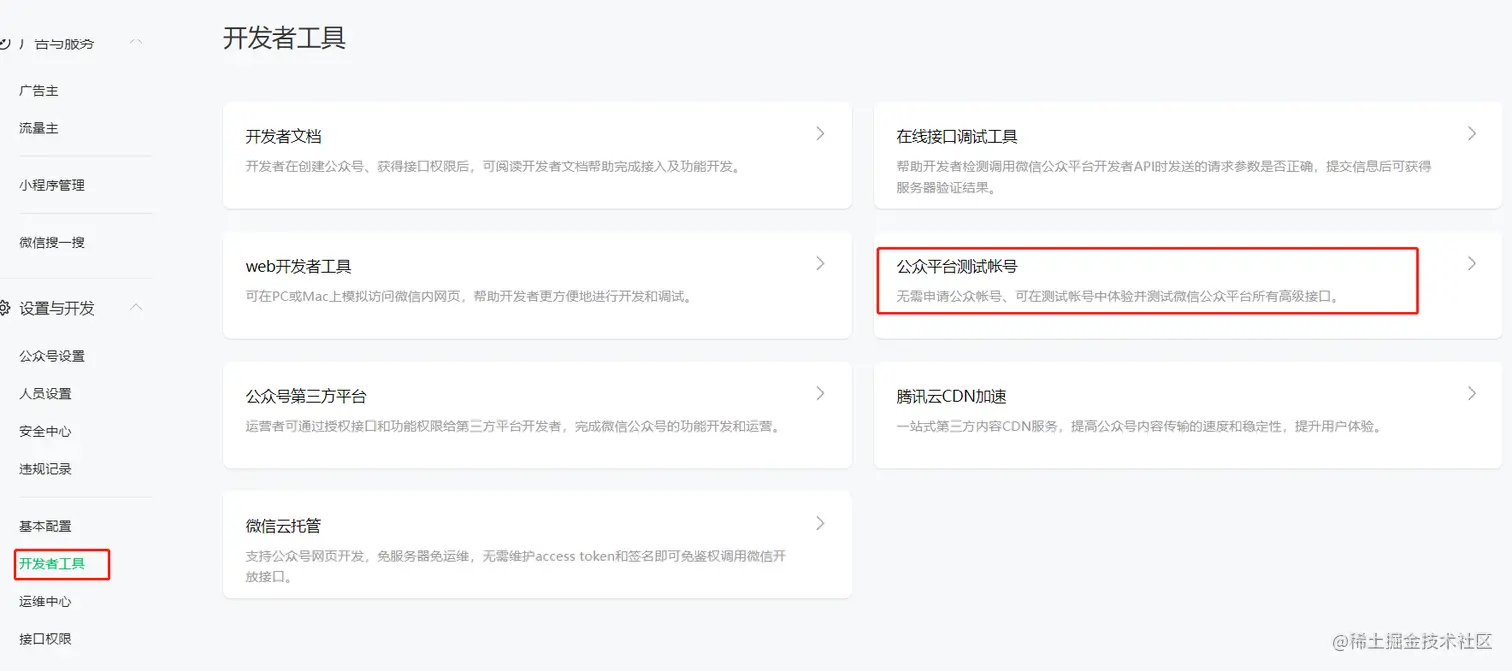The width and height of the screenshot is (1512, 671).
Task: Click the arrow on 公众平台测试帐号 card
Action: [x=1472, y=263]
